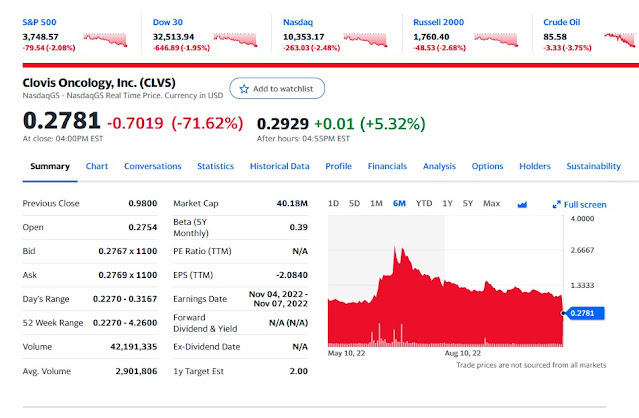Open the S&P 500 index link

point(40,22)
